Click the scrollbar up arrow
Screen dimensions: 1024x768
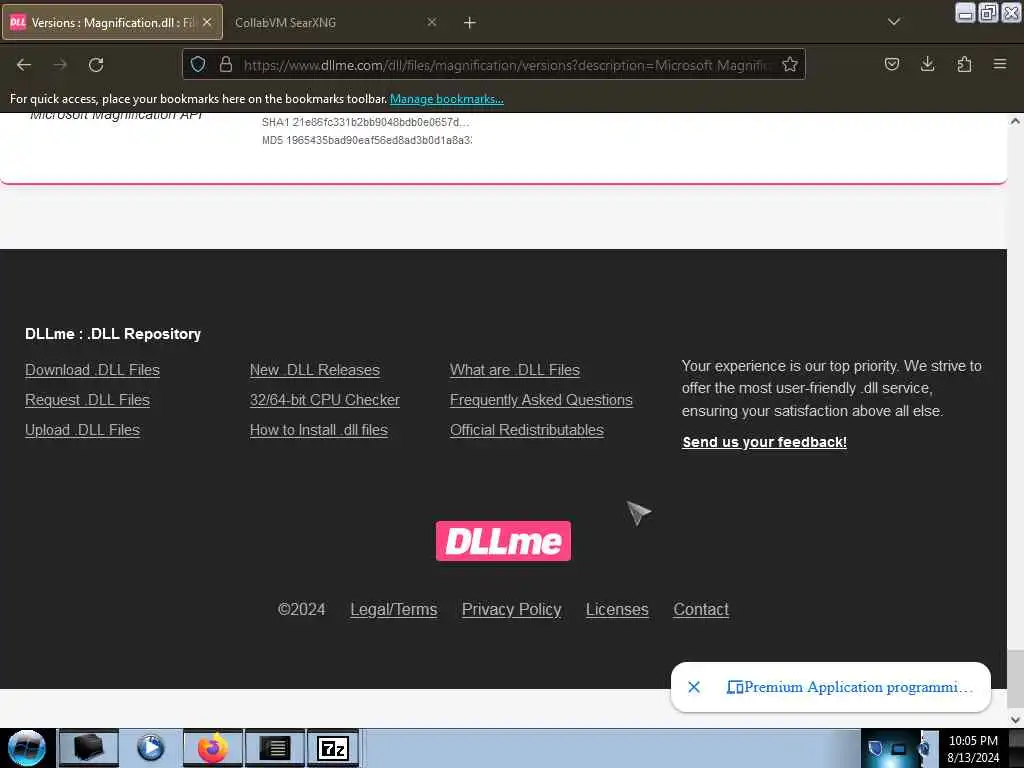click(x=1015, y=121)
